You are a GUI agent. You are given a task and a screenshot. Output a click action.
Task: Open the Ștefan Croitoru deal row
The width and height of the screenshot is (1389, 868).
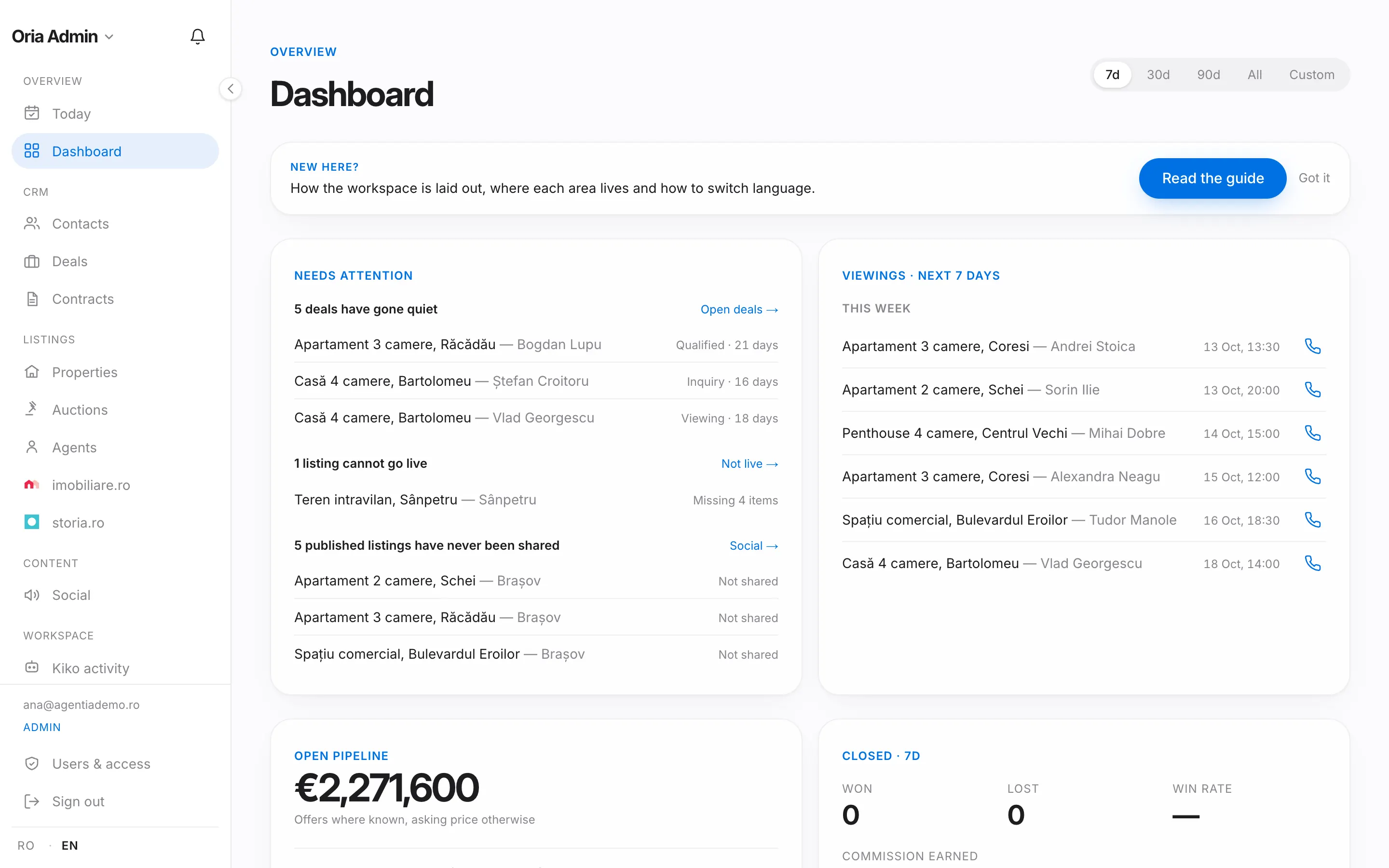[536, 381]
